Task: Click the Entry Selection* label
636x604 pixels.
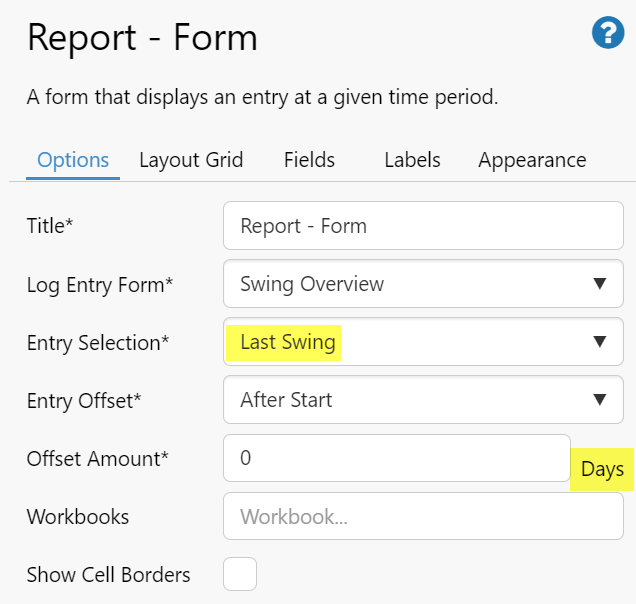Action: [98, 343]
